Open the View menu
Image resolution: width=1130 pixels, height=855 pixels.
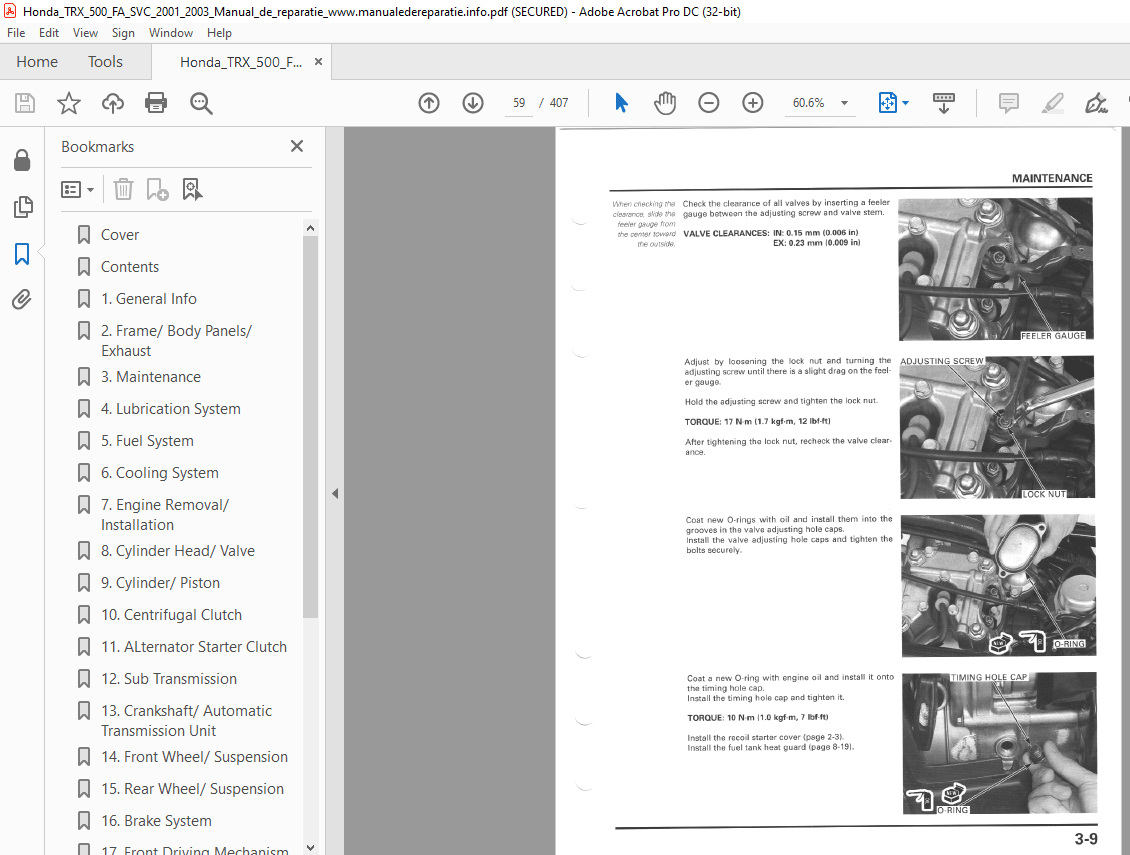point(85,33)
